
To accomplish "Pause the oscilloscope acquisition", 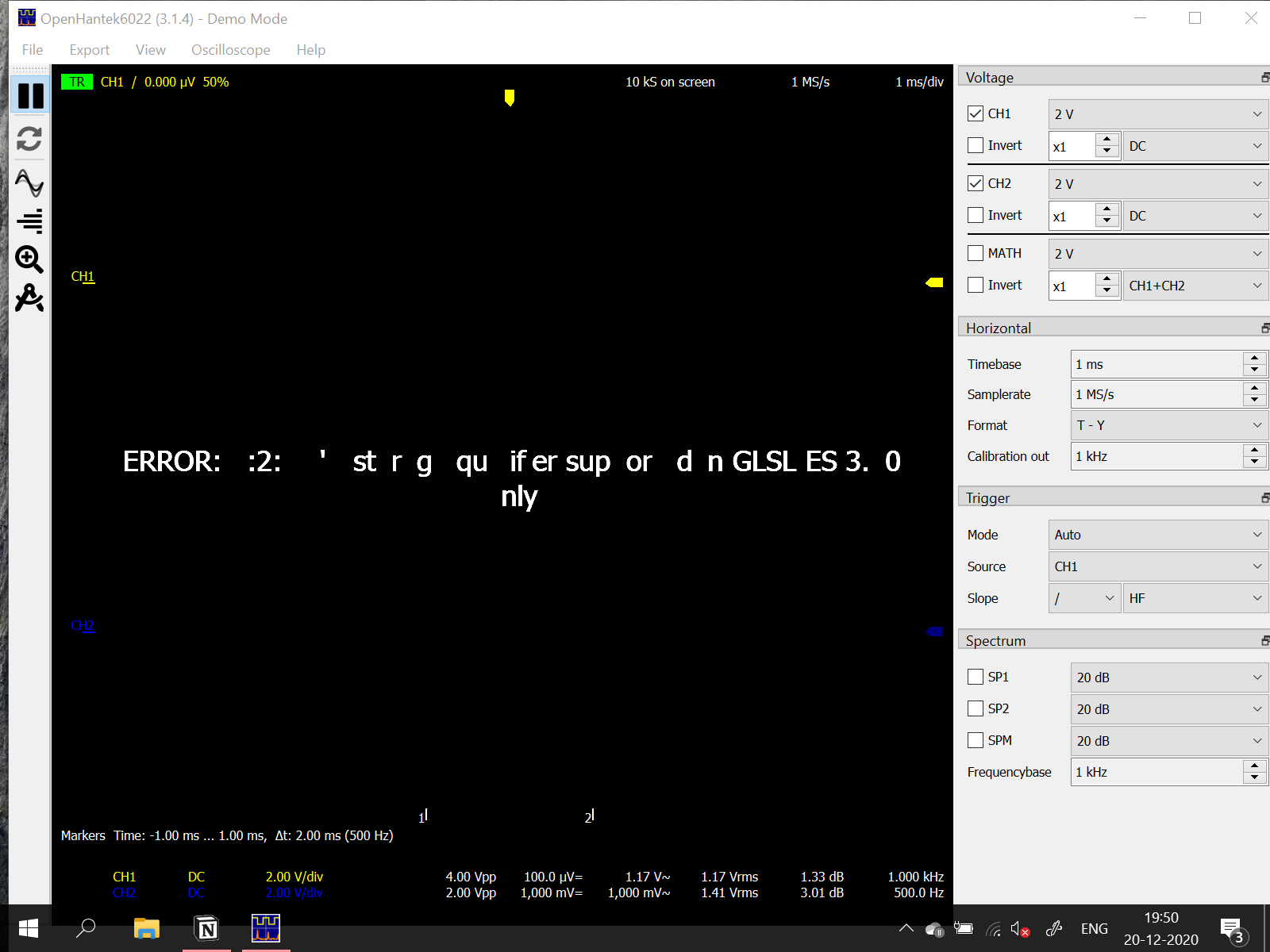I will click(29, 94).
